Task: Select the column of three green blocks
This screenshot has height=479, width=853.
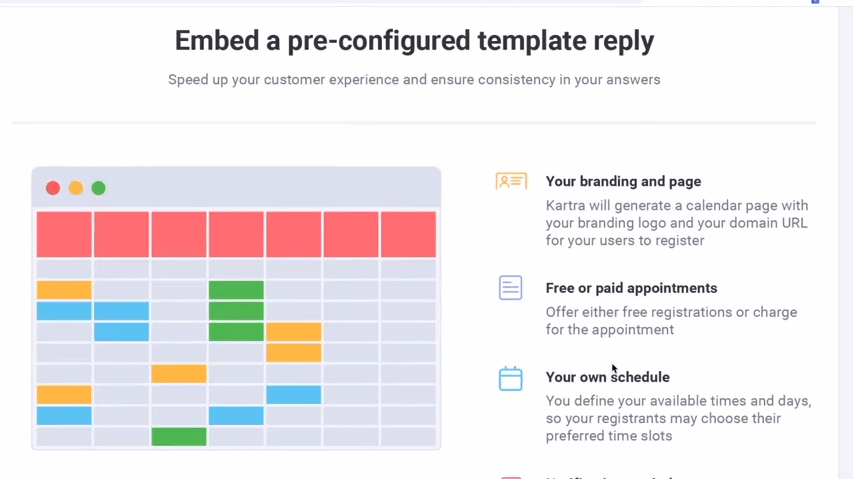Action: click(236, 311)
